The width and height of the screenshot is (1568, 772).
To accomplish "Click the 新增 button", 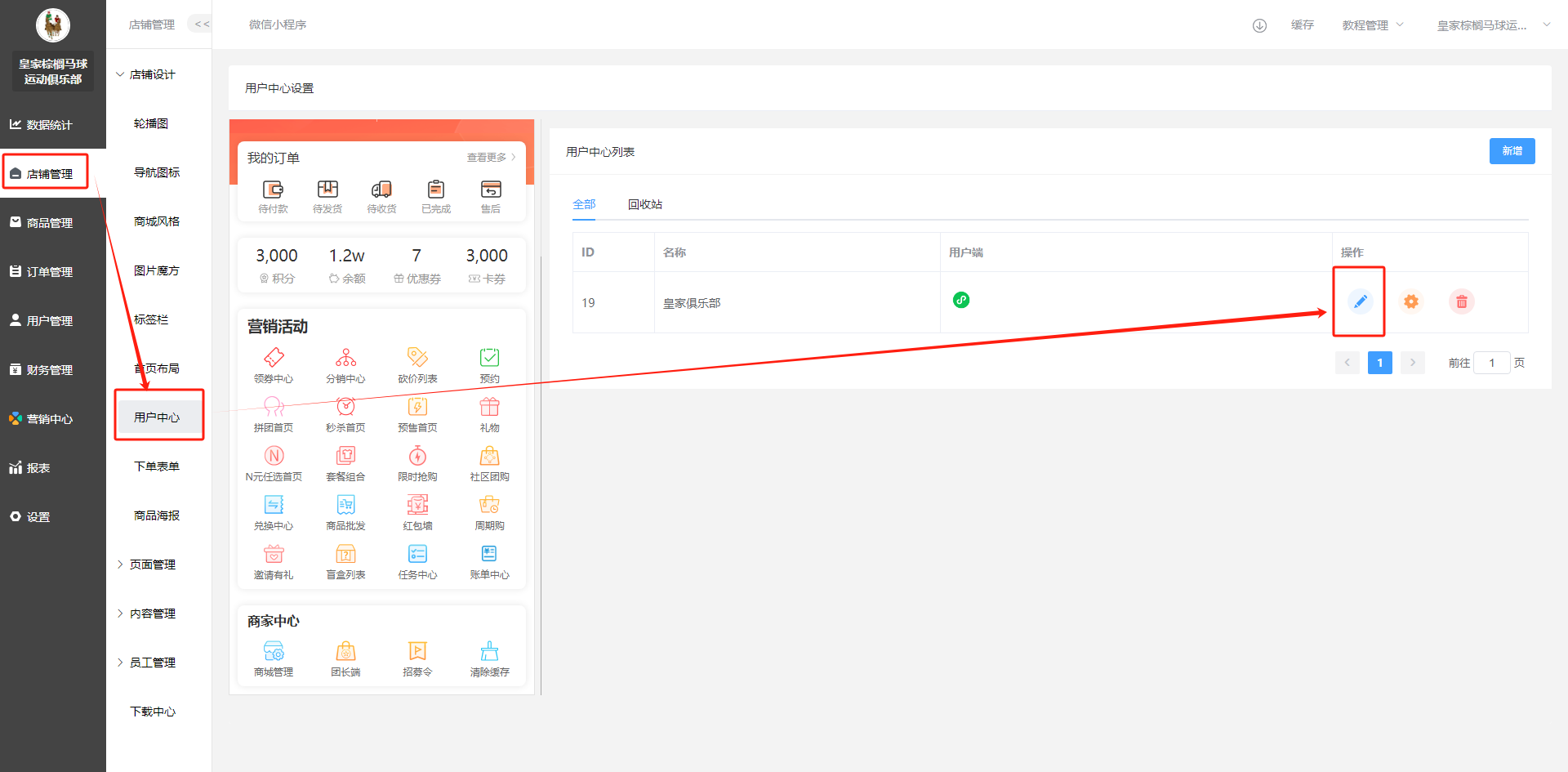I will click(1511, 151).
